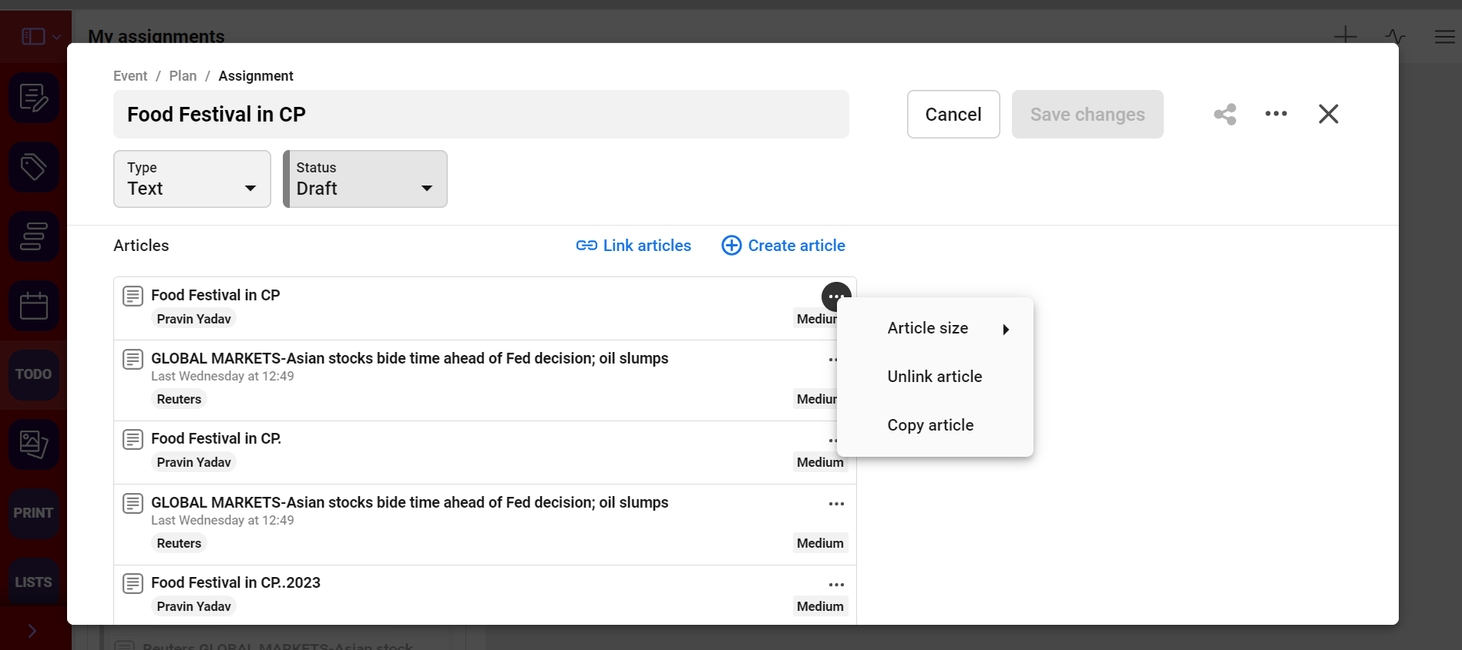1462x650 pixels.
Task: Click the Plan breadcrumb link
Action: click(x=183, y=76)
